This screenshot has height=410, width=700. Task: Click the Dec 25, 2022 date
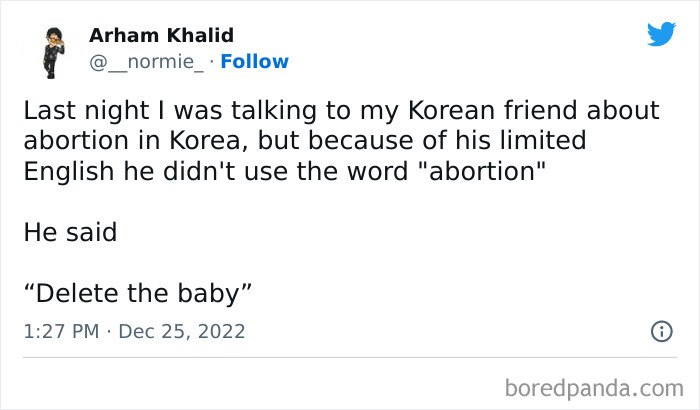[x=181, y=331]
